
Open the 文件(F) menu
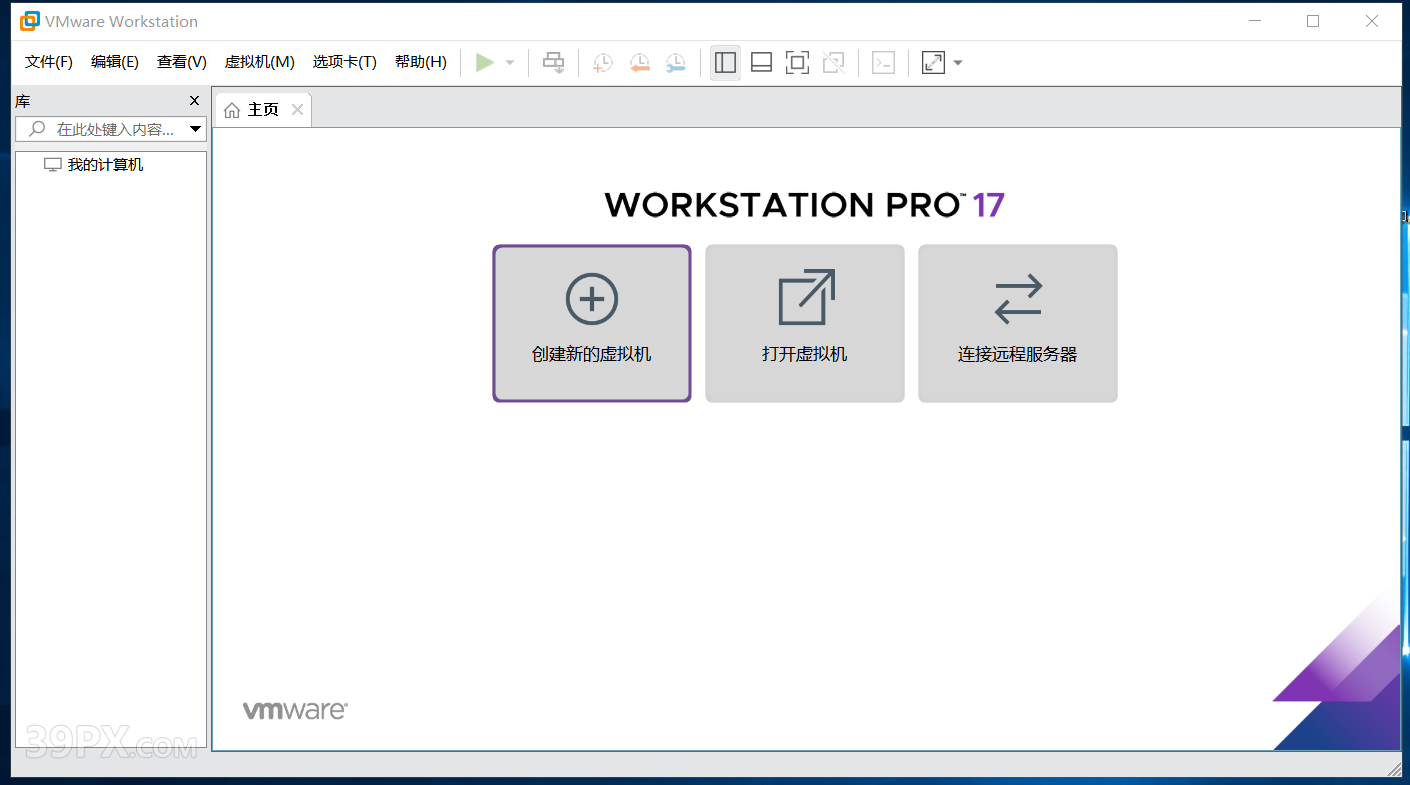point(49,62)
